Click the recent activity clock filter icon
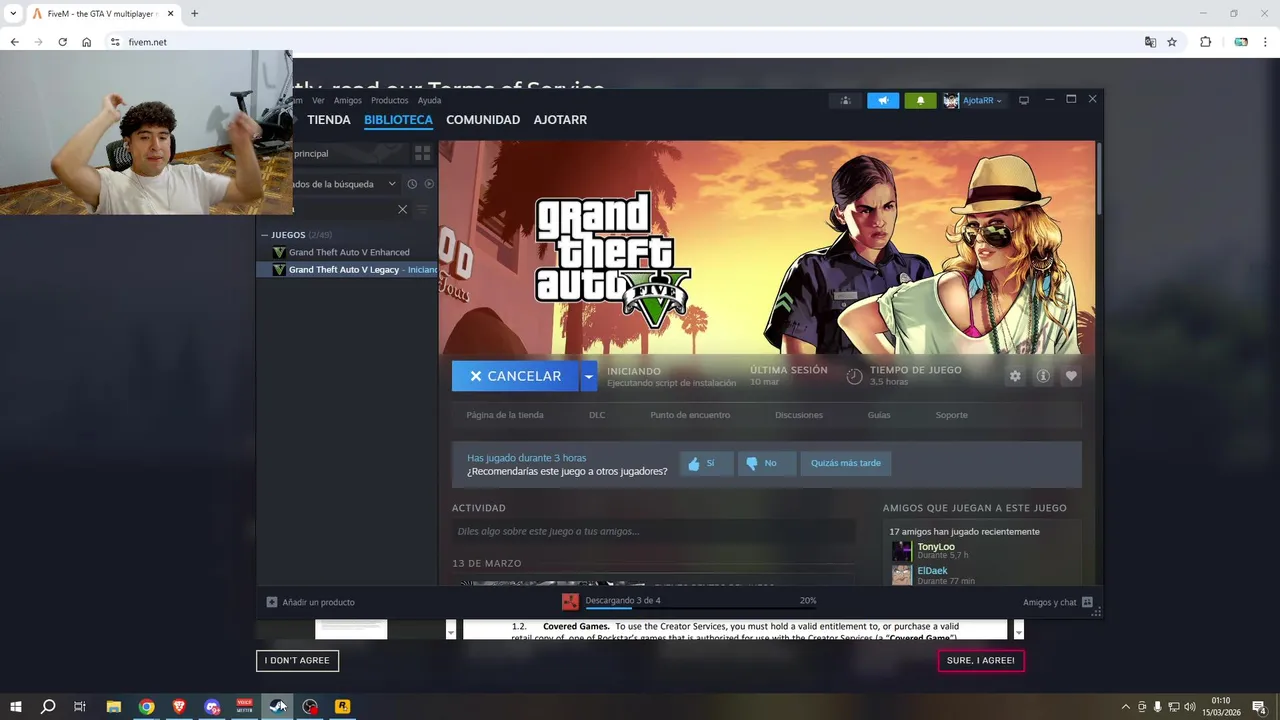This screenshot has width=1280, height=720. click(x=412, y=184)
